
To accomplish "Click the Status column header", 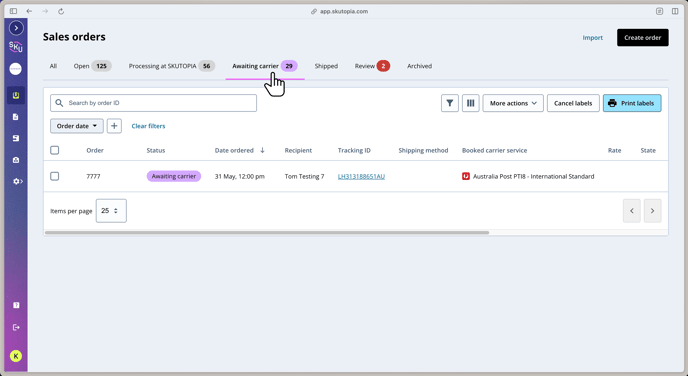I will click(156, 150).
